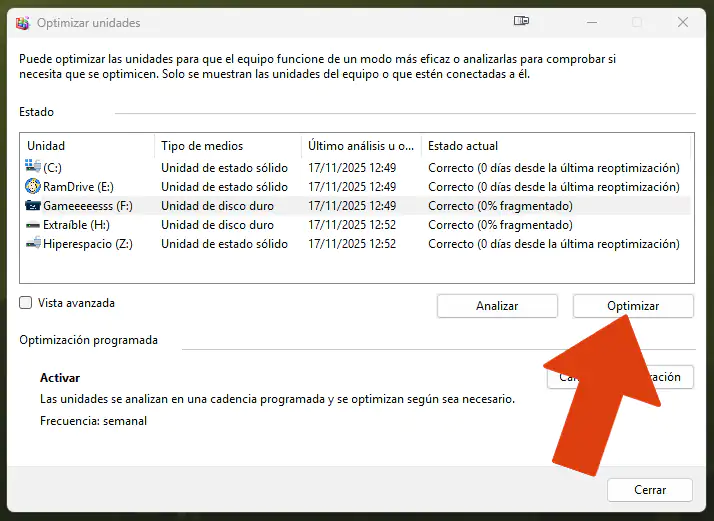Click the 'Activar' status label
Screen dimensions: 714x521
60,378
